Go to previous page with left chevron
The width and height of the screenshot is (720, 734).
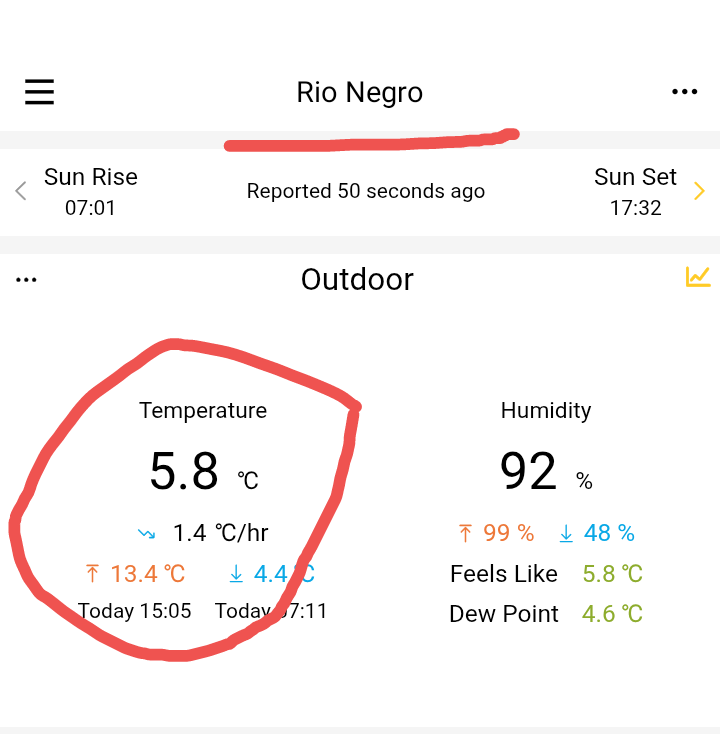click(x=21, y=191)
